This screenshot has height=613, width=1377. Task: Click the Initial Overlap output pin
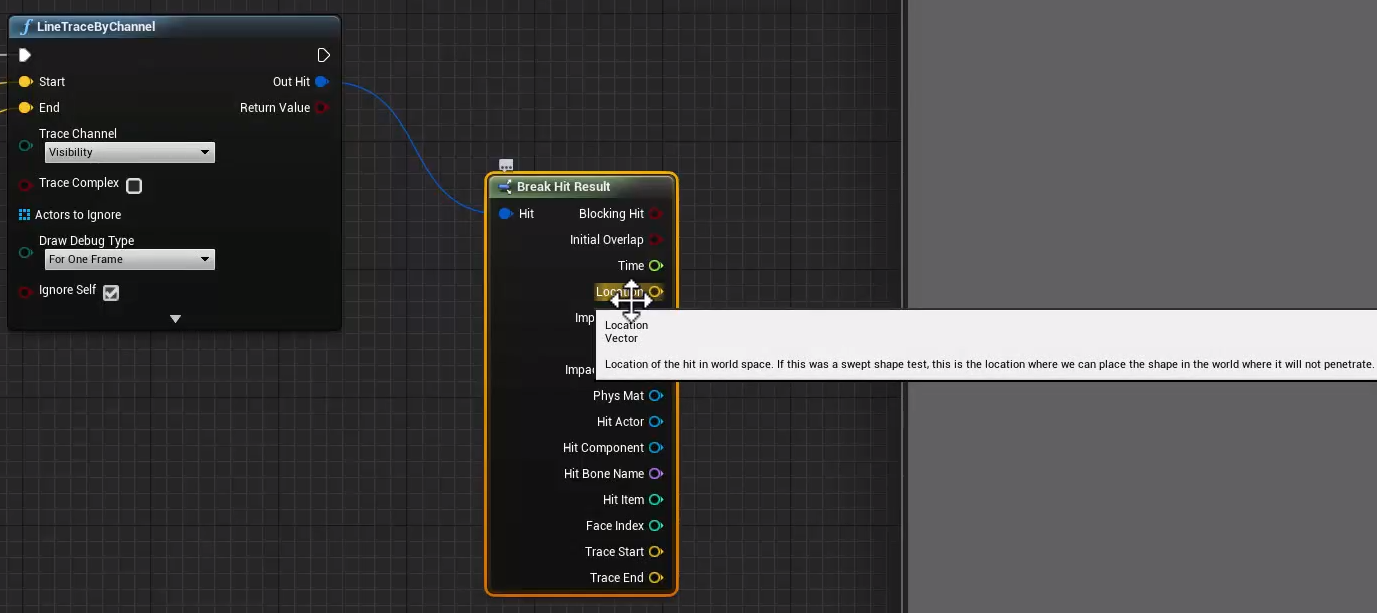[x=656, y=240]
